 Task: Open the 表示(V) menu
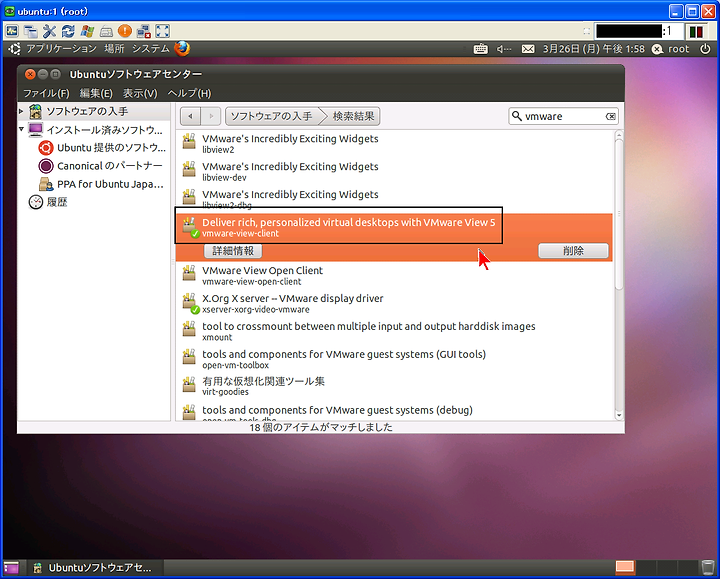[x=140, y=93]
